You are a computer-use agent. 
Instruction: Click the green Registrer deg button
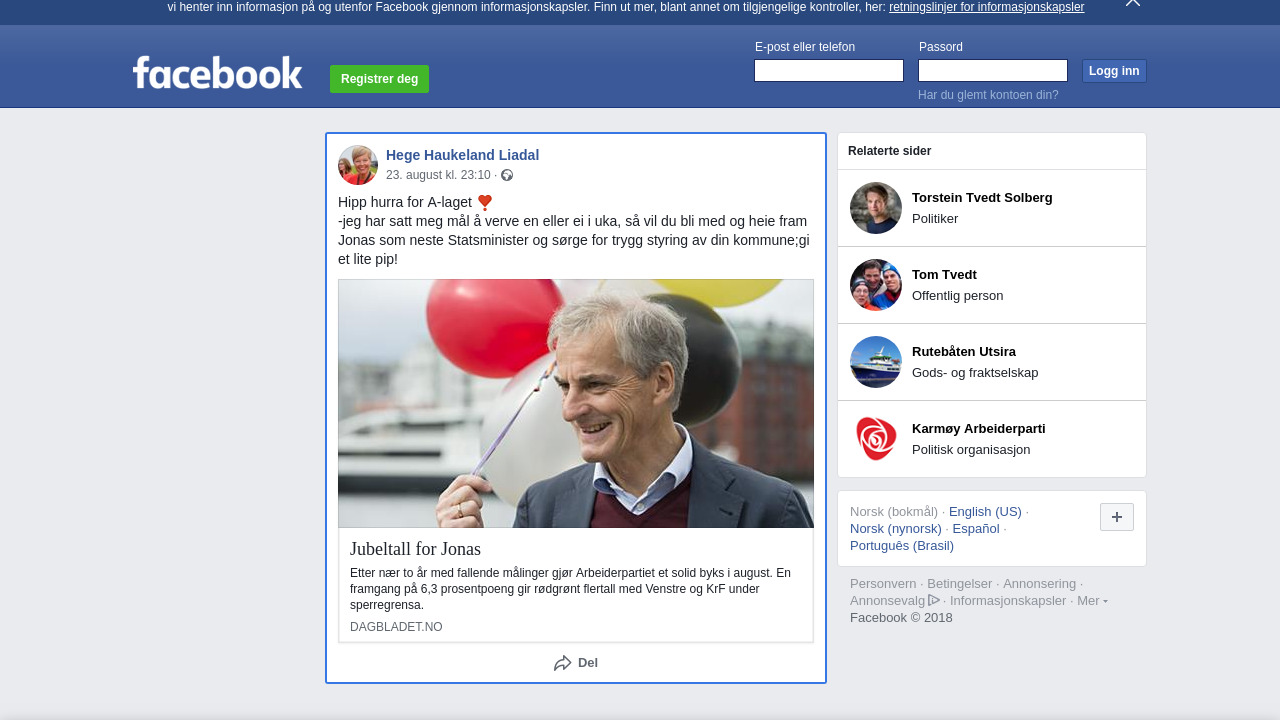click(379, 79)
